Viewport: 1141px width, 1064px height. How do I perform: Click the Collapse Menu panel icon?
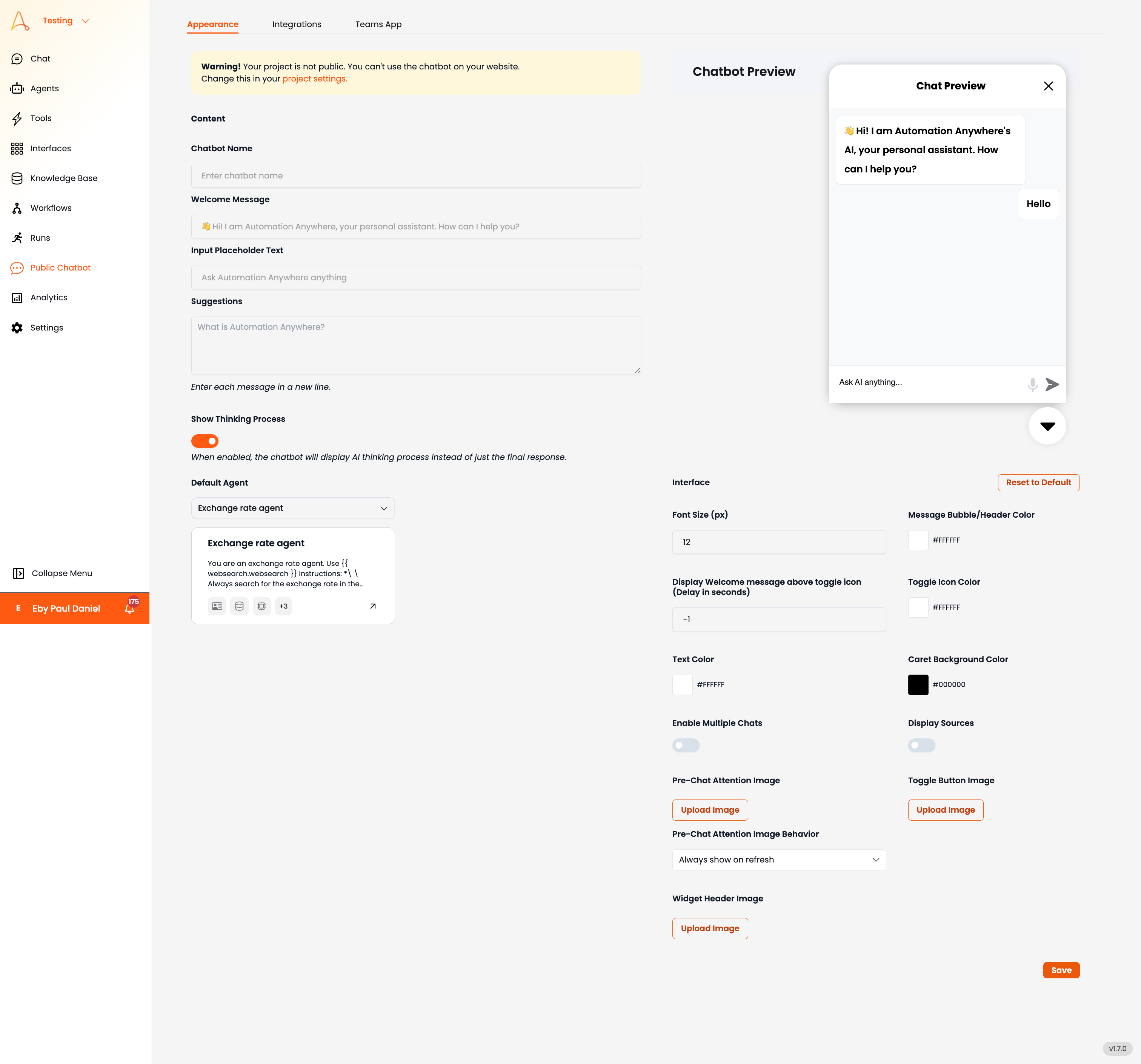[18, 574]
